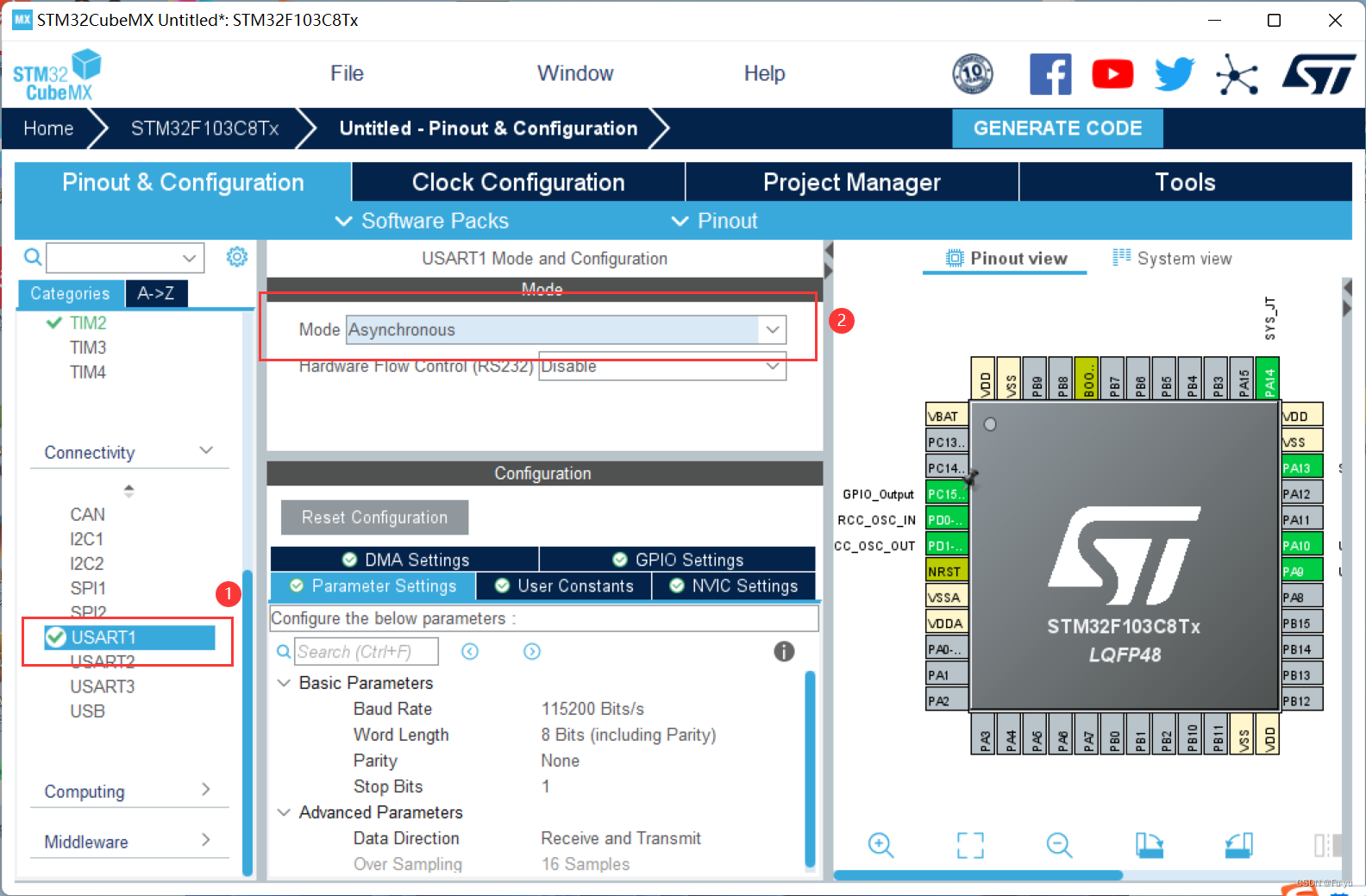
Task: Select pin PA9 on the chip
Action: click(x=1301, y=572)
